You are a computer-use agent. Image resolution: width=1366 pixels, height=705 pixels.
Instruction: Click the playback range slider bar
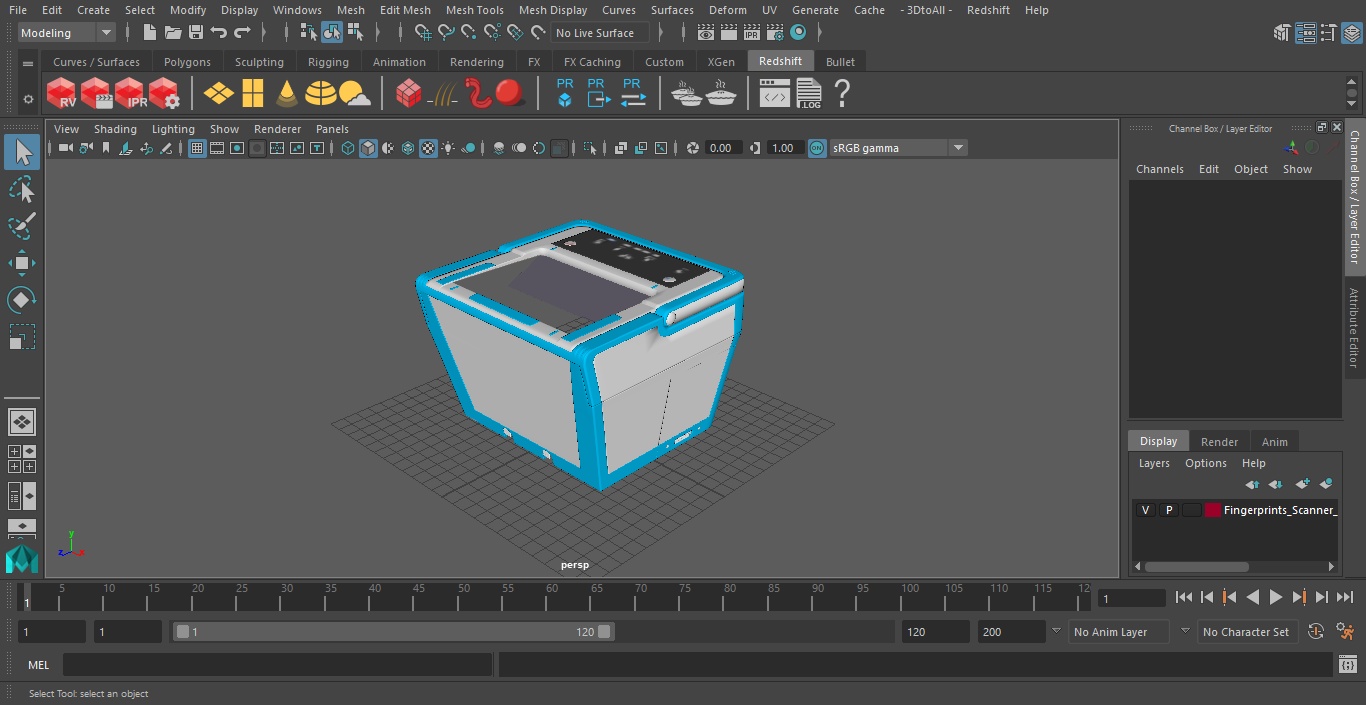pyautogui.click(x=394, y=632)
